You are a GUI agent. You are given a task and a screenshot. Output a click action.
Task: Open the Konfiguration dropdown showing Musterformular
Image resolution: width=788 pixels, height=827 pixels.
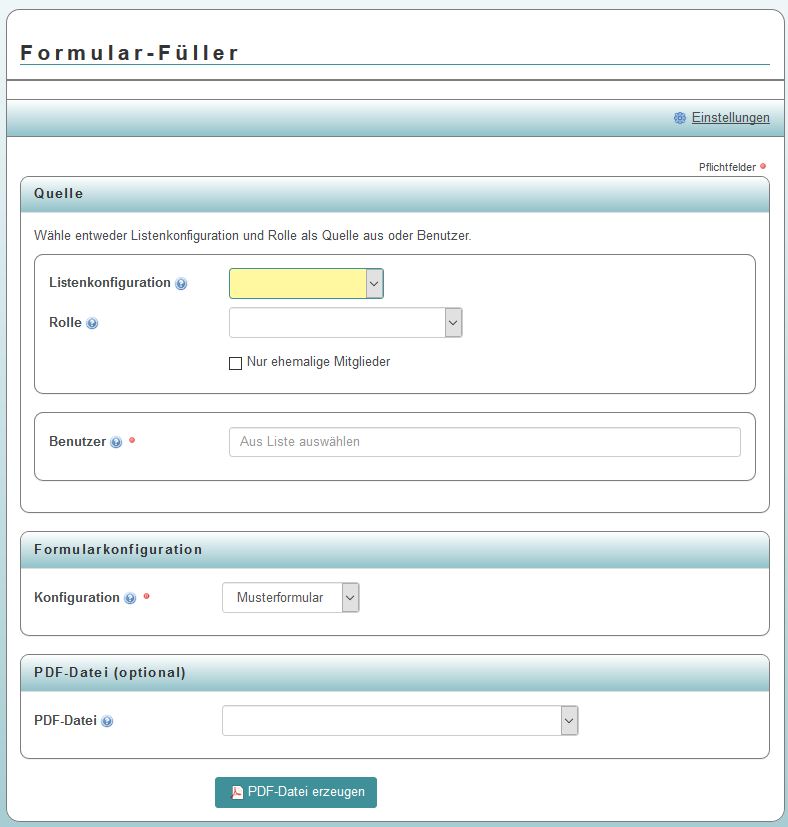coord(290,598)
